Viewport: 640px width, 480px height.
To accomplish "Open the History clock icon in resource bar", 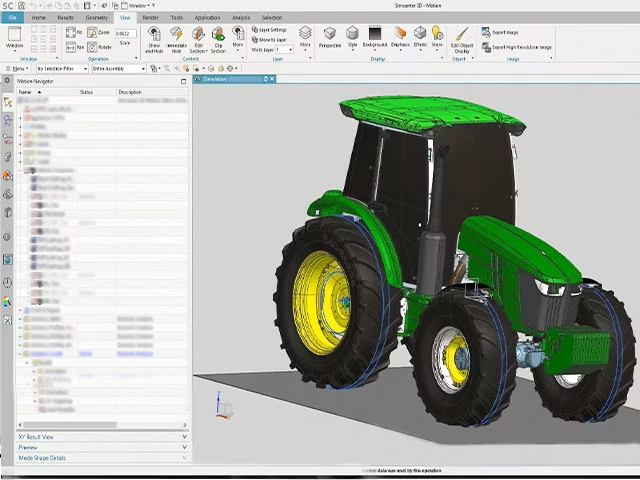I will point(7,282).
